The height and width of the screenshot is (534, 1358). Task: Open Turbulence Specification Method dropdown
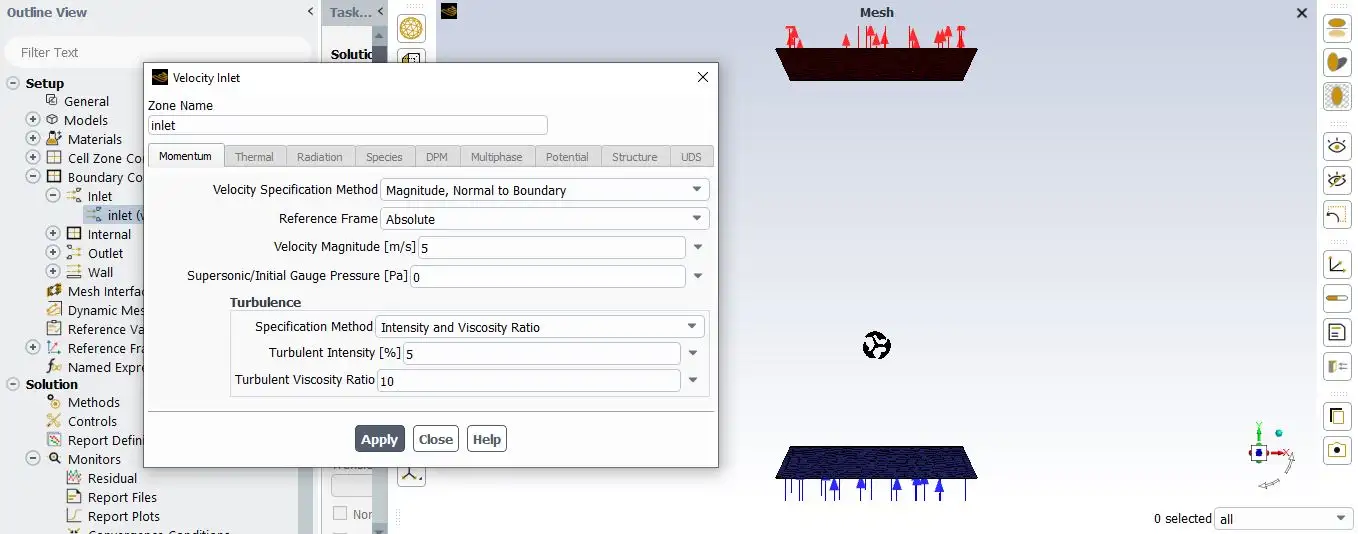[x=540, y=327]
